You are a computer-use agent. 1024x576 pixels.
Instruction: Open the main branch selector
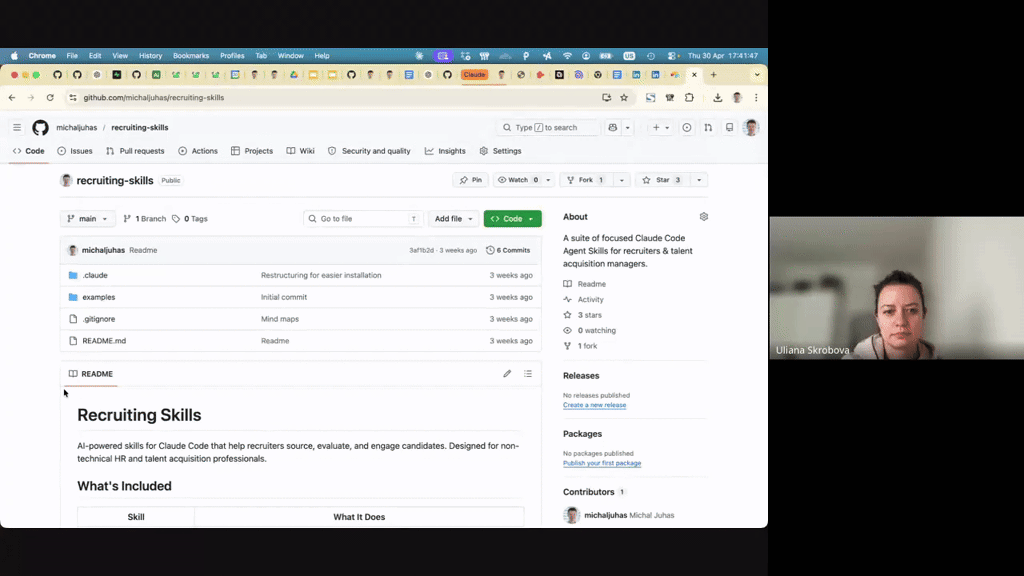pos(87,219)
